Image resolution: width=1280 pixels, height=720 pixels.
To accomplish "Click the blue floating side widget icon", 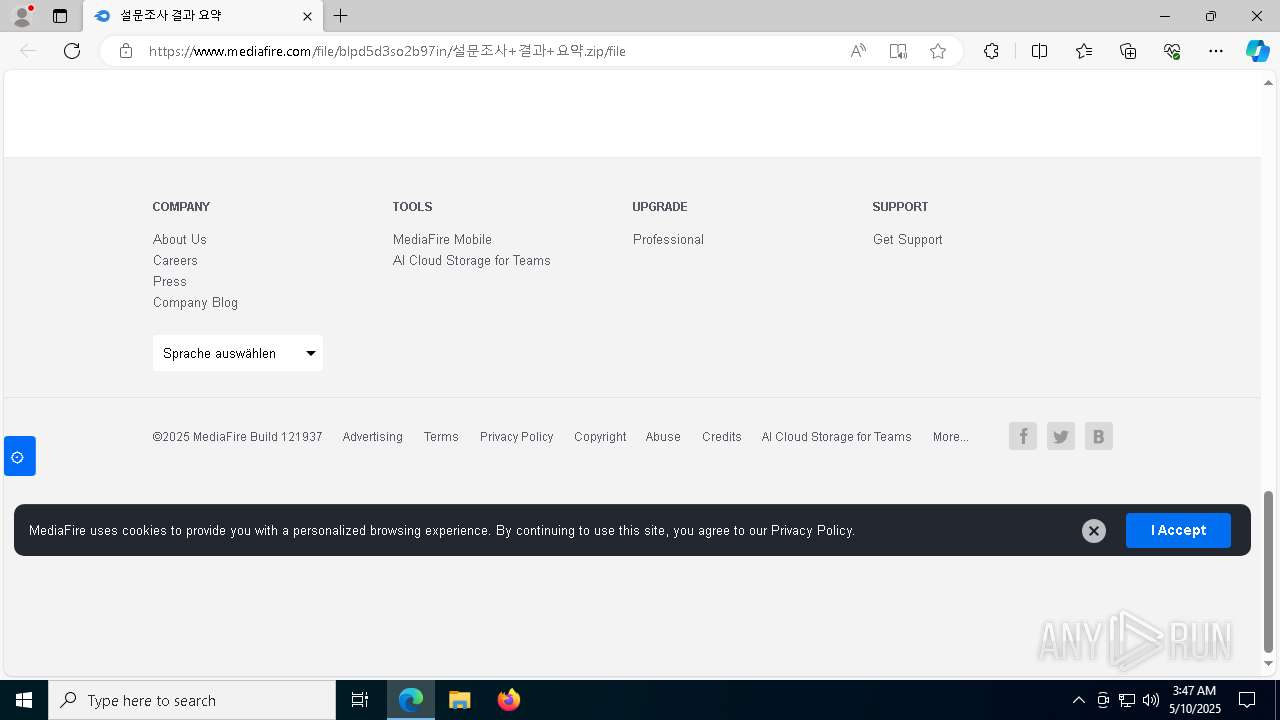I will click(x=19, y=456).
